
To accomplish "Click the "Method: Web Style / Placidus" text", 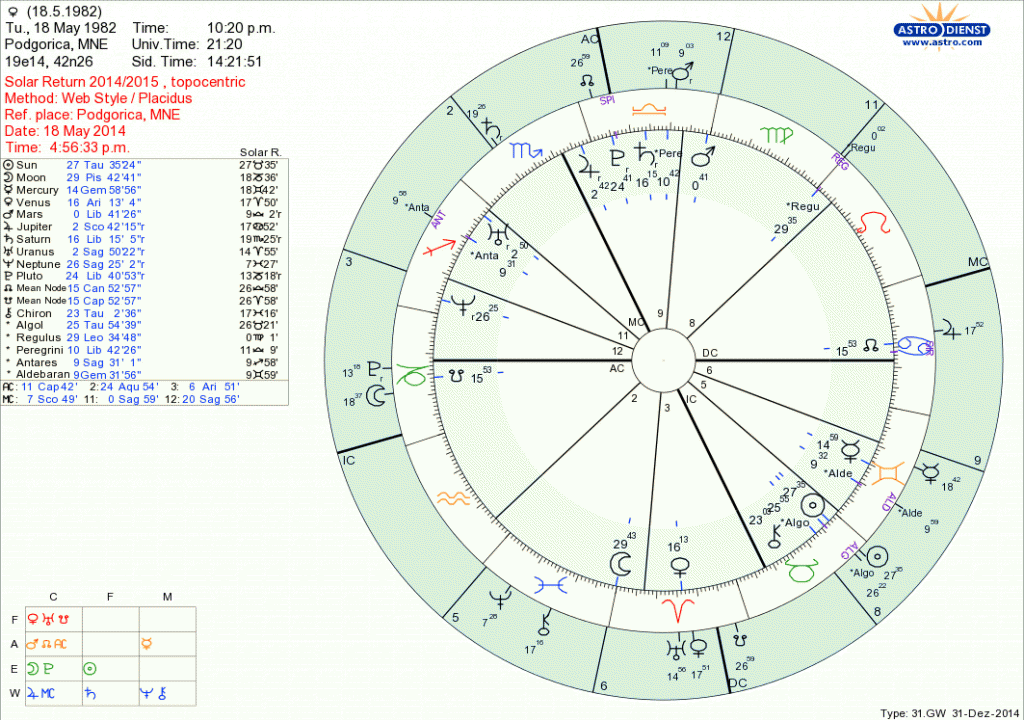I will 98,98.
